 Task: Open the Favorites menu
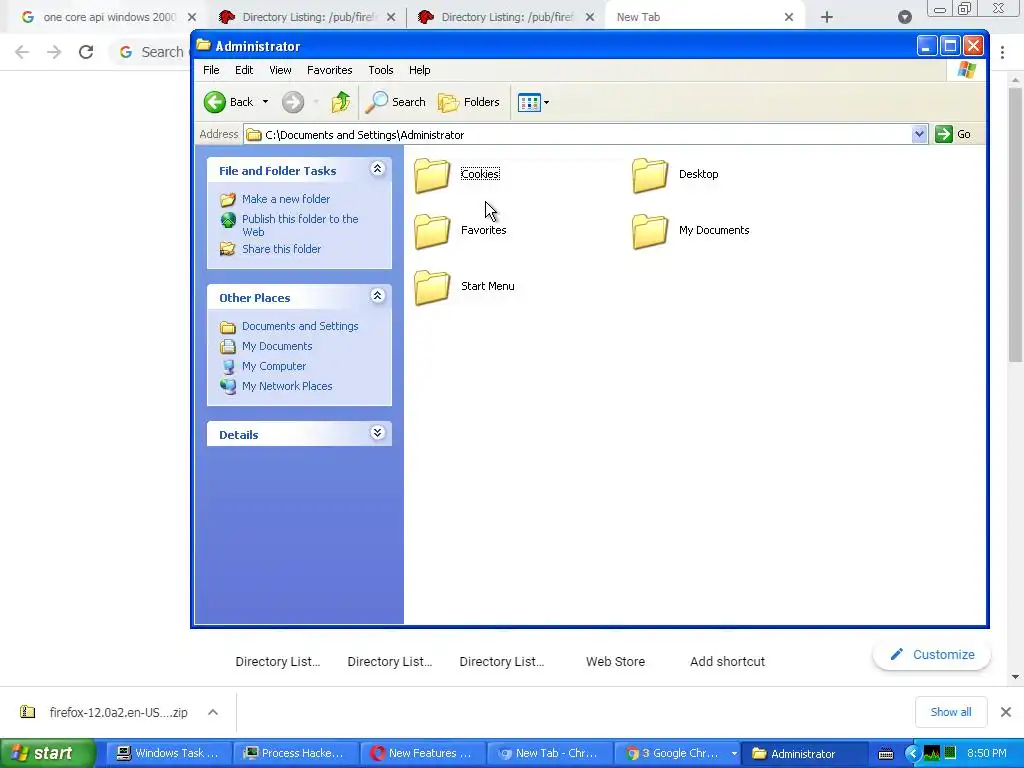pos(329,70)
